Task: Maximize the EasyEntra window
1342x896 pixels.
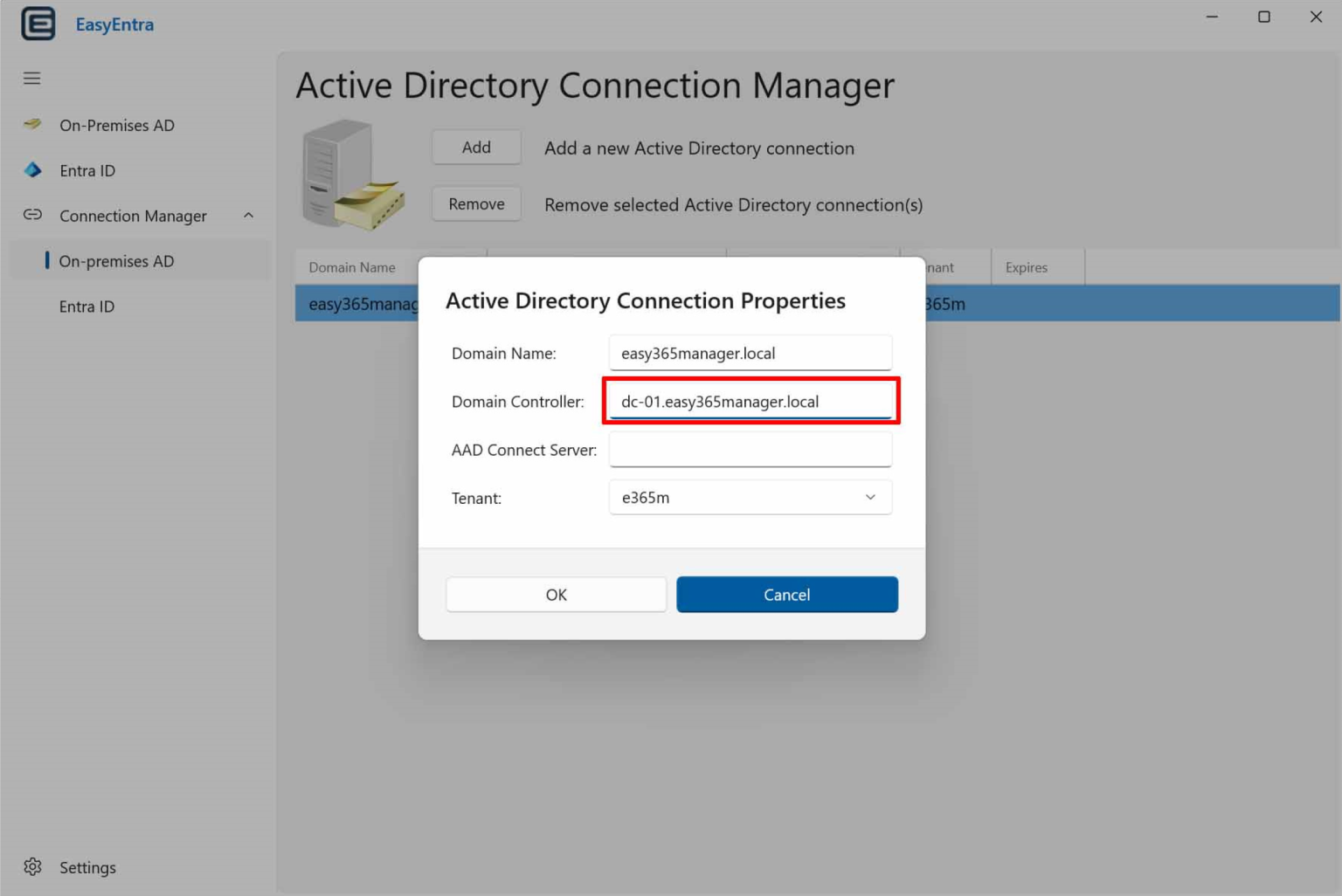Action: click(1263, 17)
